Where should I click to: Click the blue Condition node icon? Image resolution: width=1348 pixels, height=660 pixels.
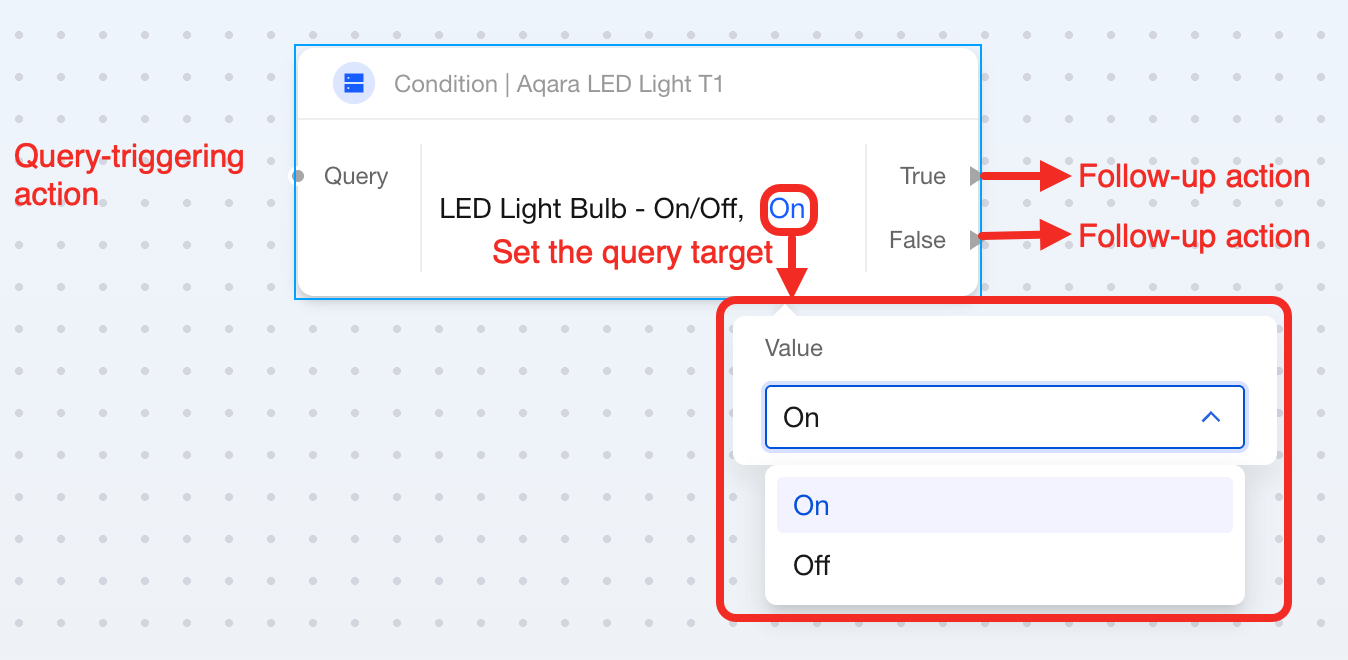[354, 83]
